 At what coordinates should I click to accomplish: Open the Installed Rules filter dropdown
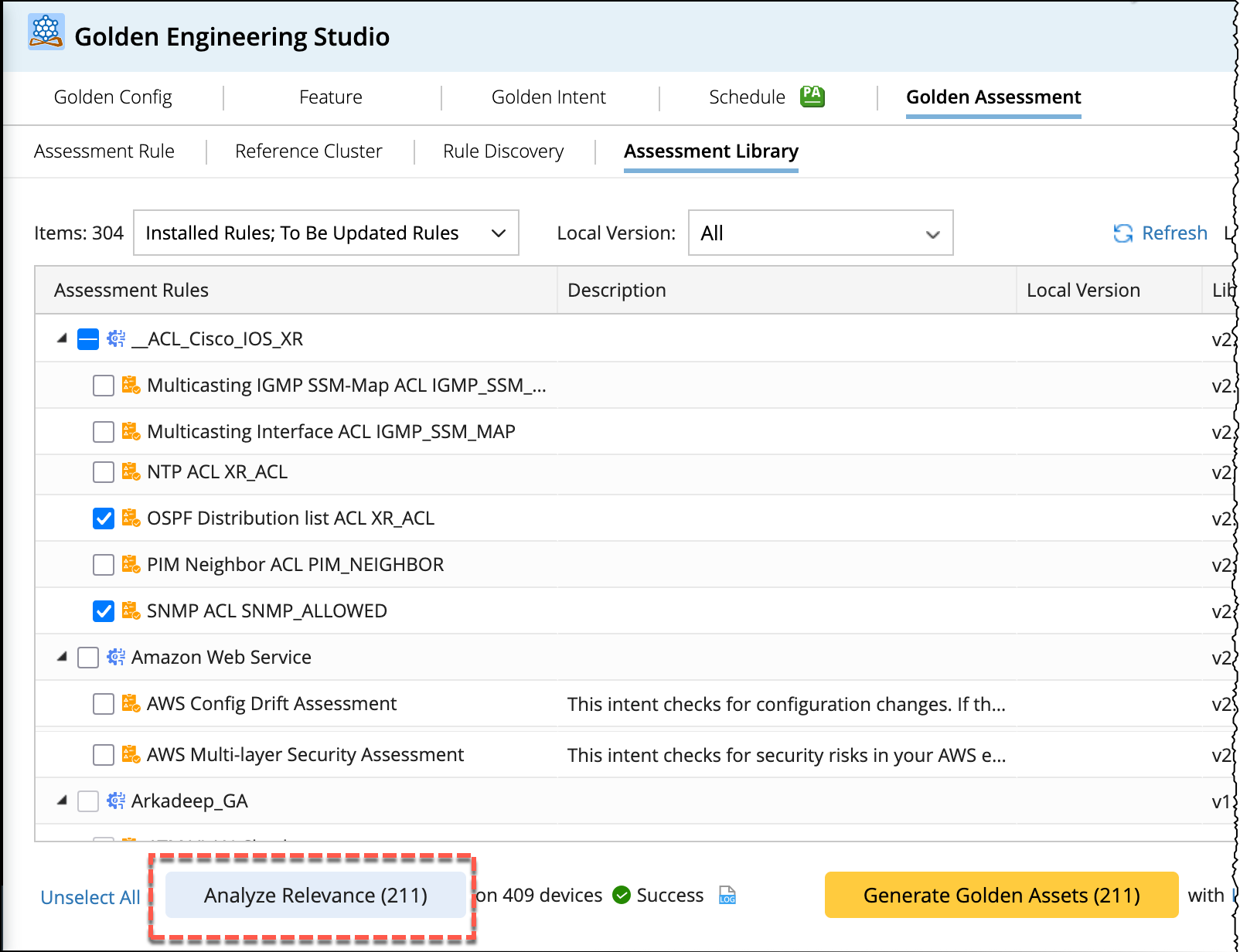point(325,233)
